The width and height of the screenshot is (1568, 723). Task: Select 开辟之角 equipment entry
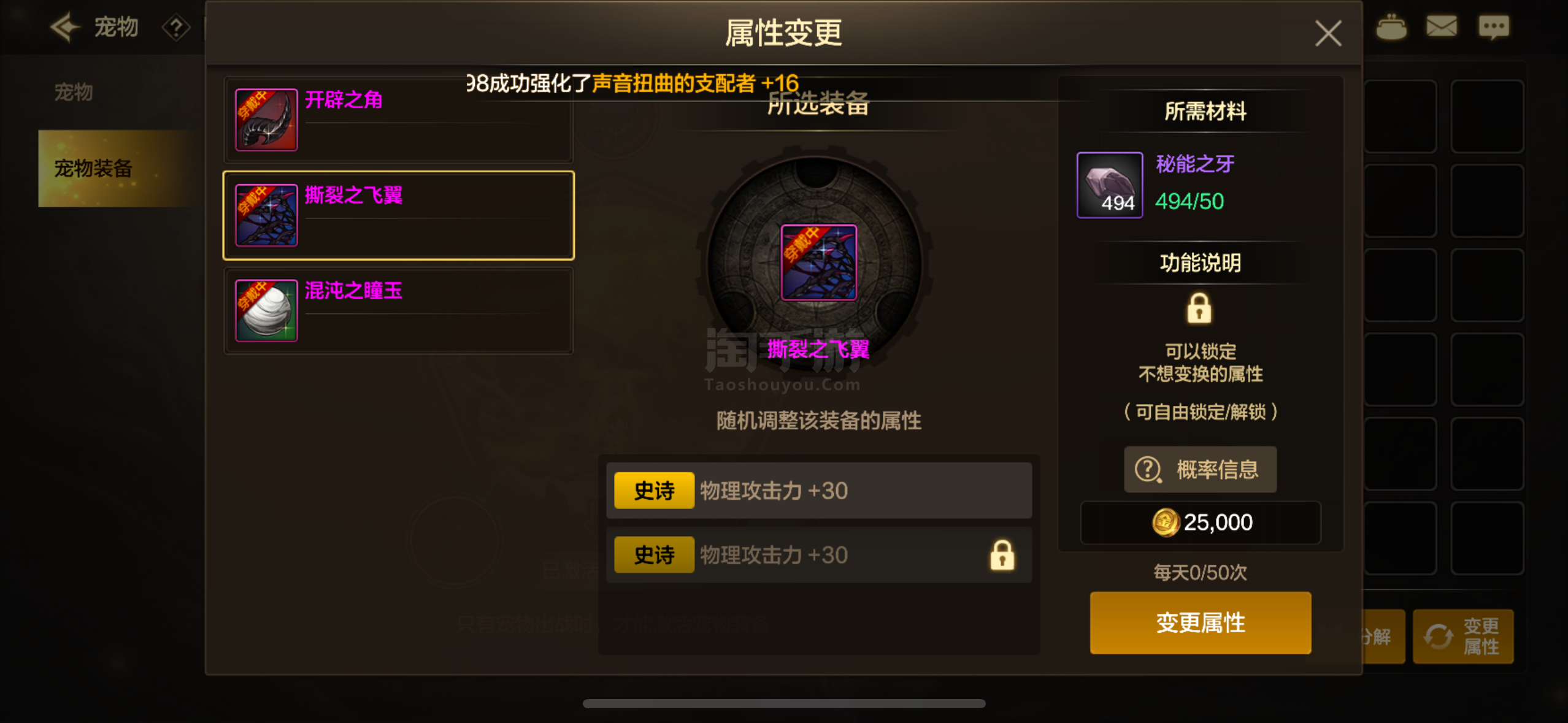tap(399, 120)
